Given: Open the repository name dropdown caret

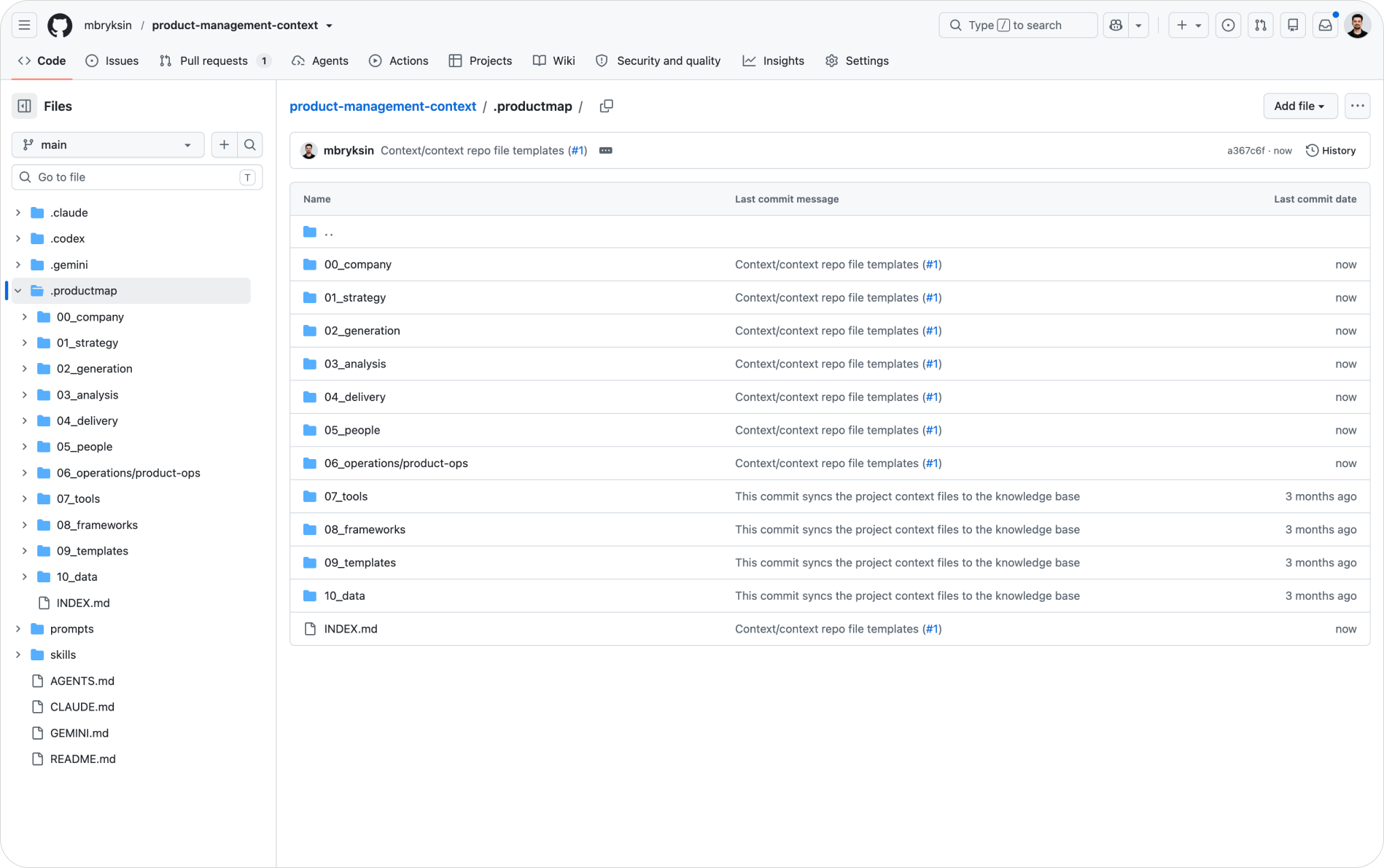Looking at the screenshot, I should coord(330,26).
